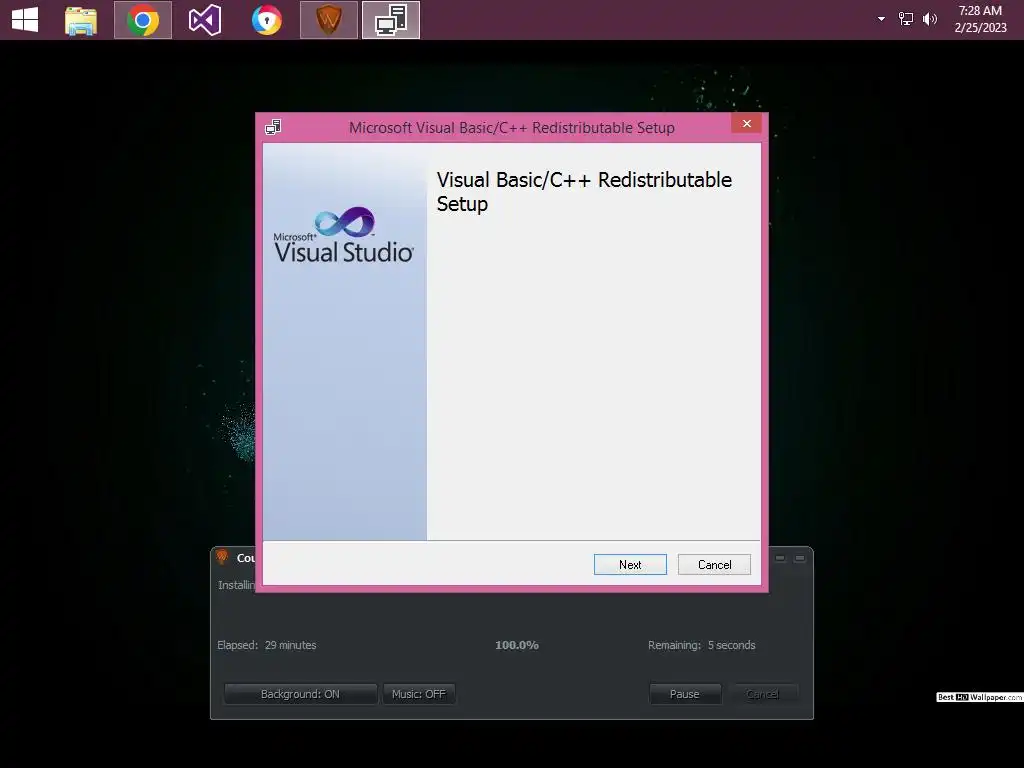1024x768 pixels.
Task: Click the setup dialog title bar icon
Action: pos(273,127)
